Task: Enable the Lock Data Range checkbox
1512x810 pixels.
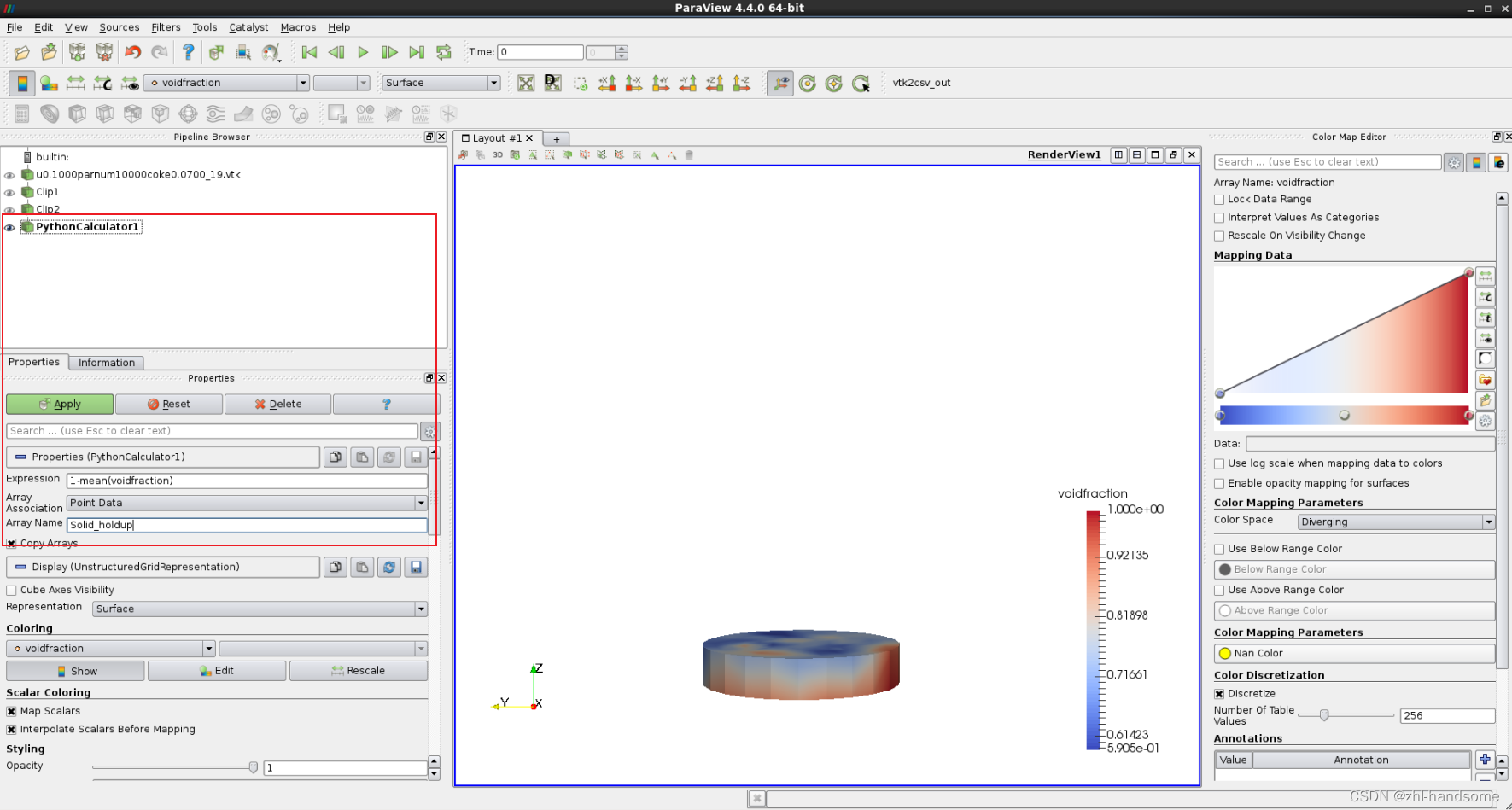Action: 1219,199
